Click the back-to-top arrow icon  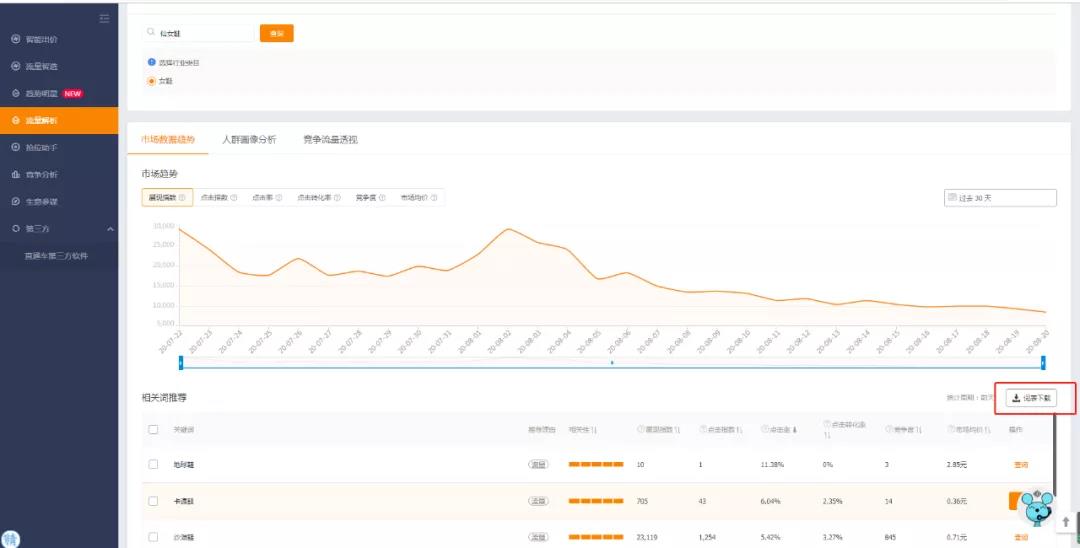(x=1066, y=522)
